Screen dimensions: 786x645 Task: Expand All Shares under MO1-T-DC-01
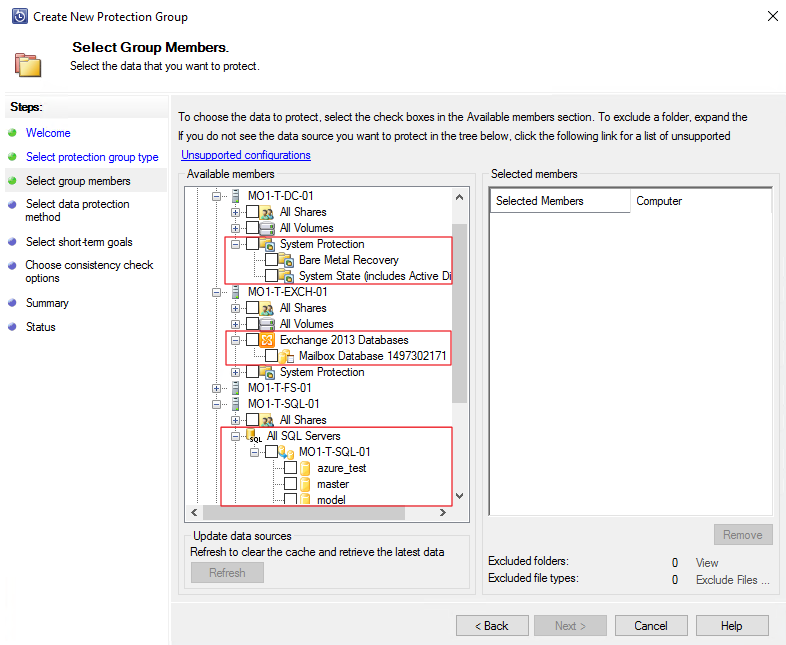click(236, 212)
